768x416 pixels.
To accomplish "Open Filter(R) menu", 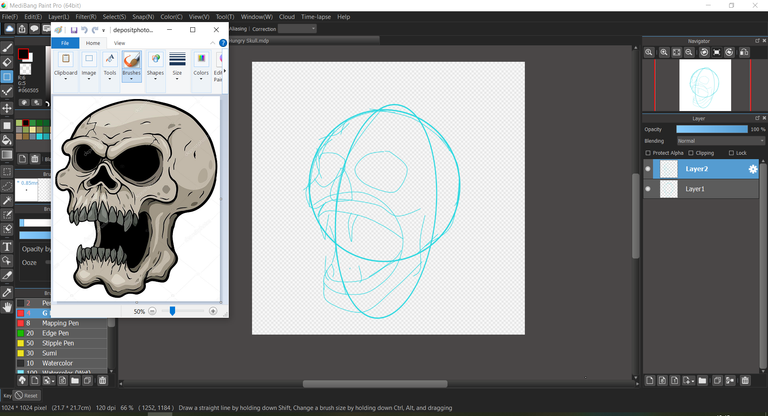I will 86,17.
